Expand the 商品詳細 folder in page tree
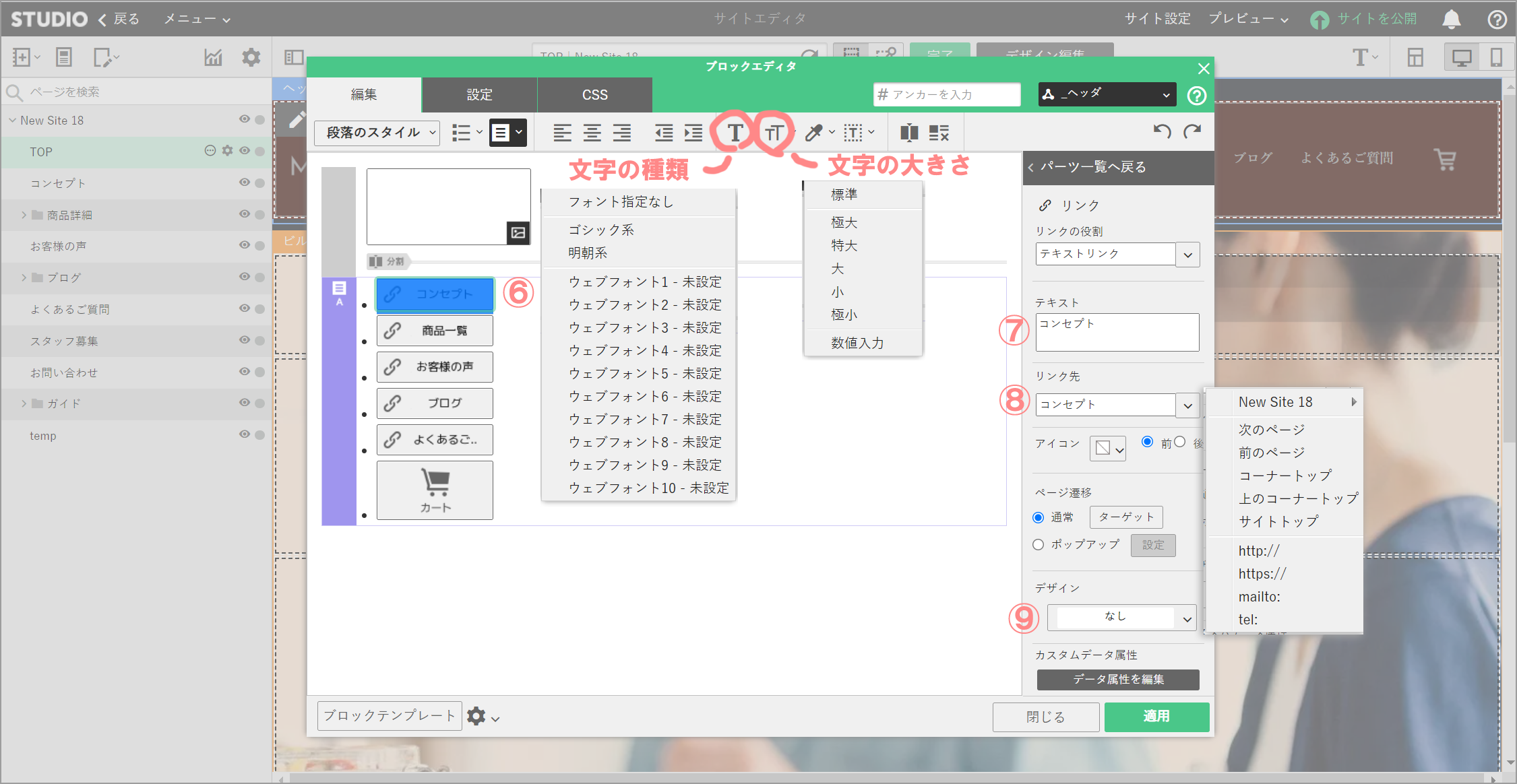 pos(24,215)
